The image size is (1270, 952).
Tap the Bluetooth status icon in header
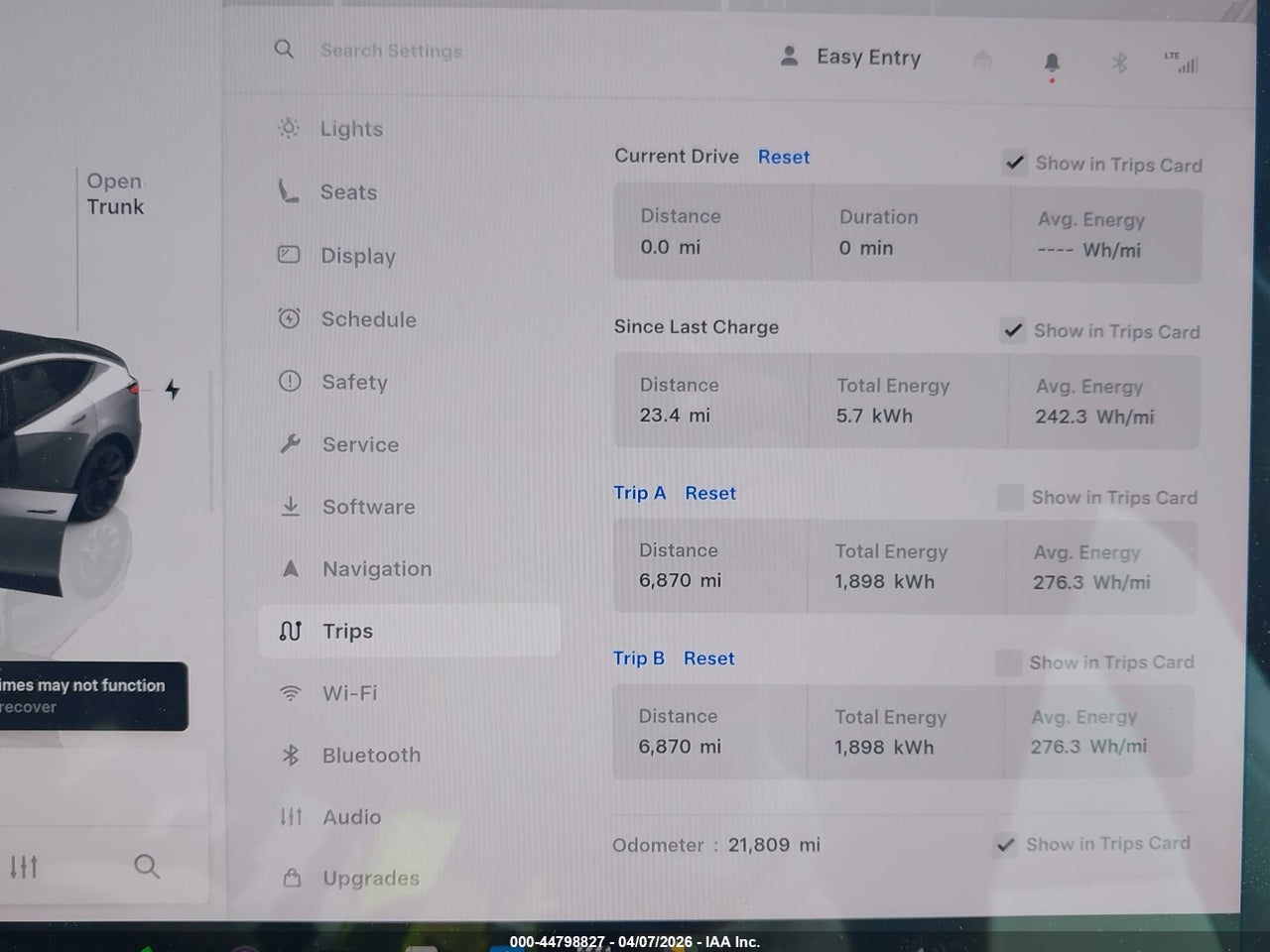pyautogui.click(x=1119, y=63)
